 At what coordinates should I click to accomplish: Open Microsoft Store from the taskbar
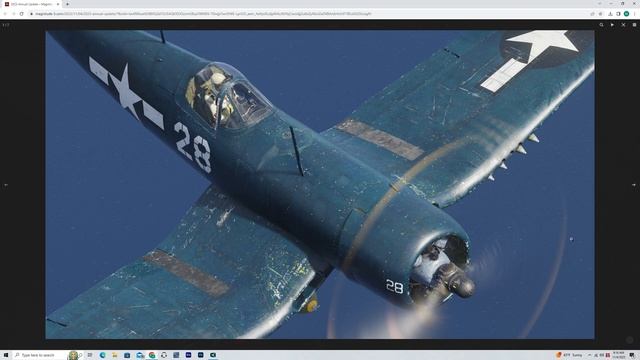[x=127, y=355]
